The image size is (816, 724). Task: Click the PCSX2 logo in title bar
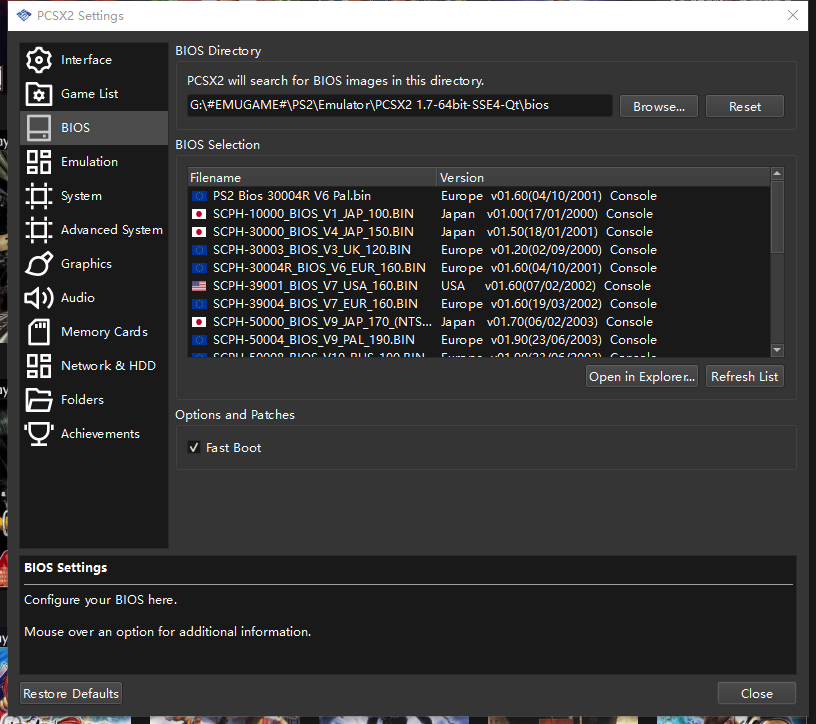click(24, 16)
